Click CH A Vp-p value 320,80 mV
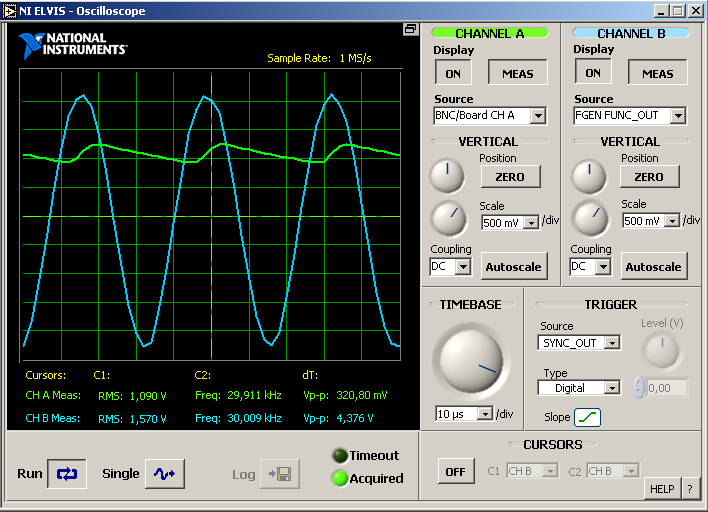708x512 pixels. click(x=362, y=396)
